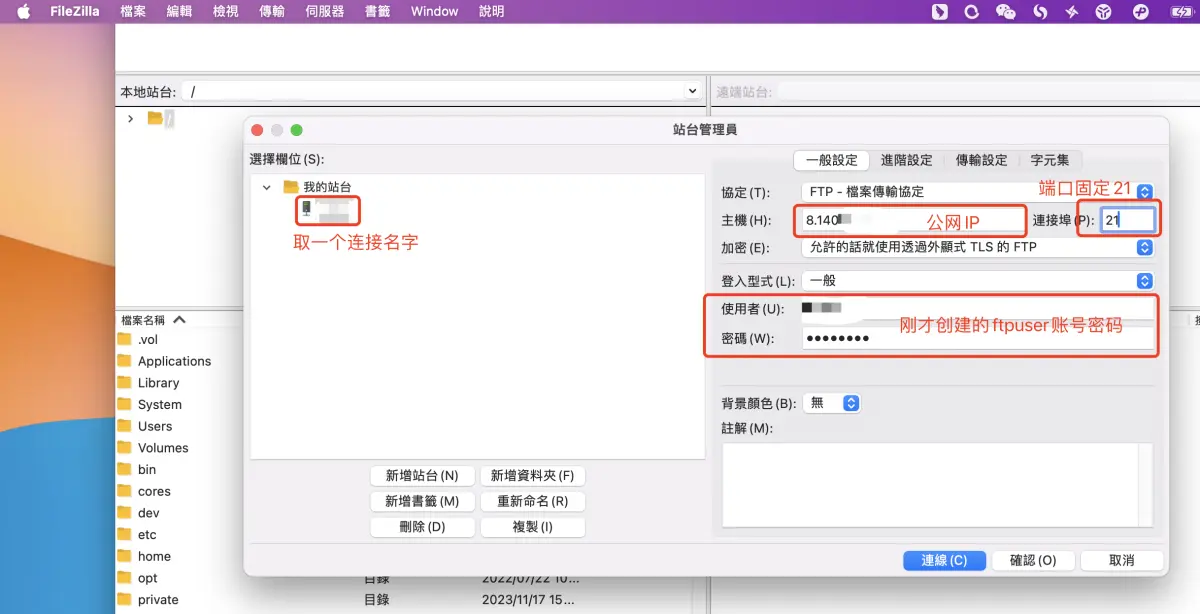The height and width of the screenshot is (614, 1200).
Task: Switch to the 字元集 tab
Action: coord(1050,160)
